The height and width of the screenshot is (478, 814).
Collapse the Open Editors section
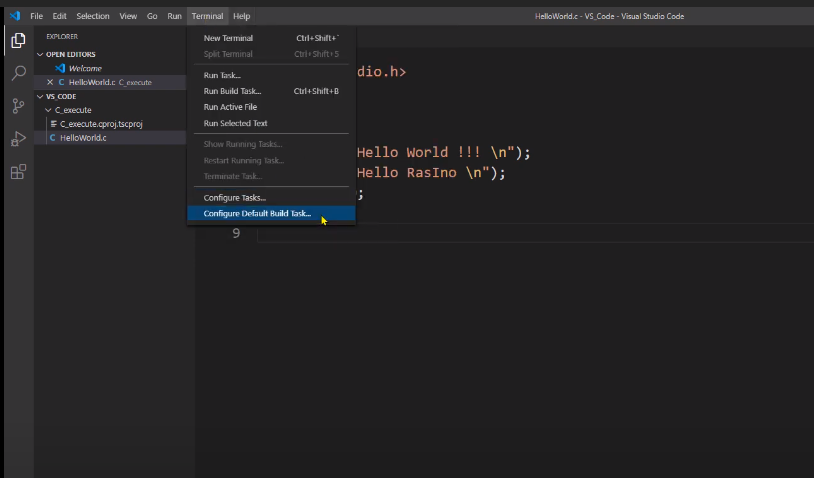click(40, 54)
